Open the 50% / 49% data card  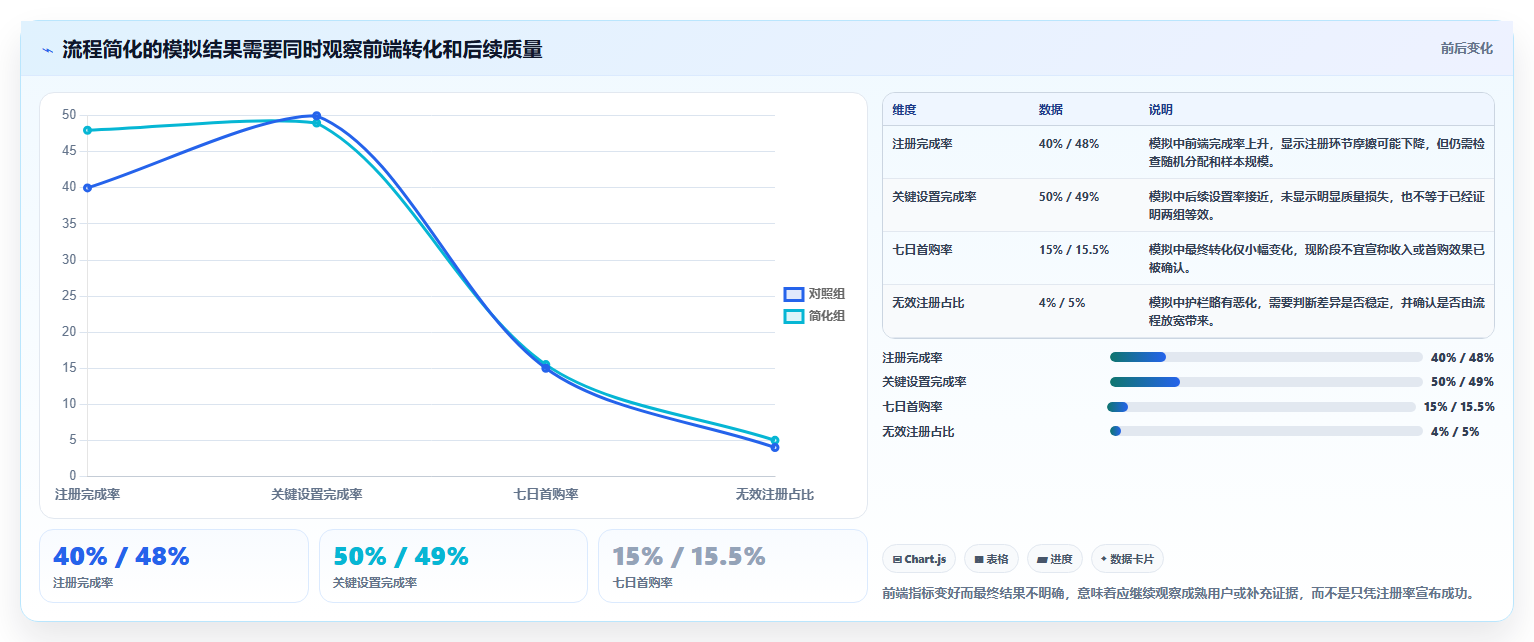coord(453,566)
